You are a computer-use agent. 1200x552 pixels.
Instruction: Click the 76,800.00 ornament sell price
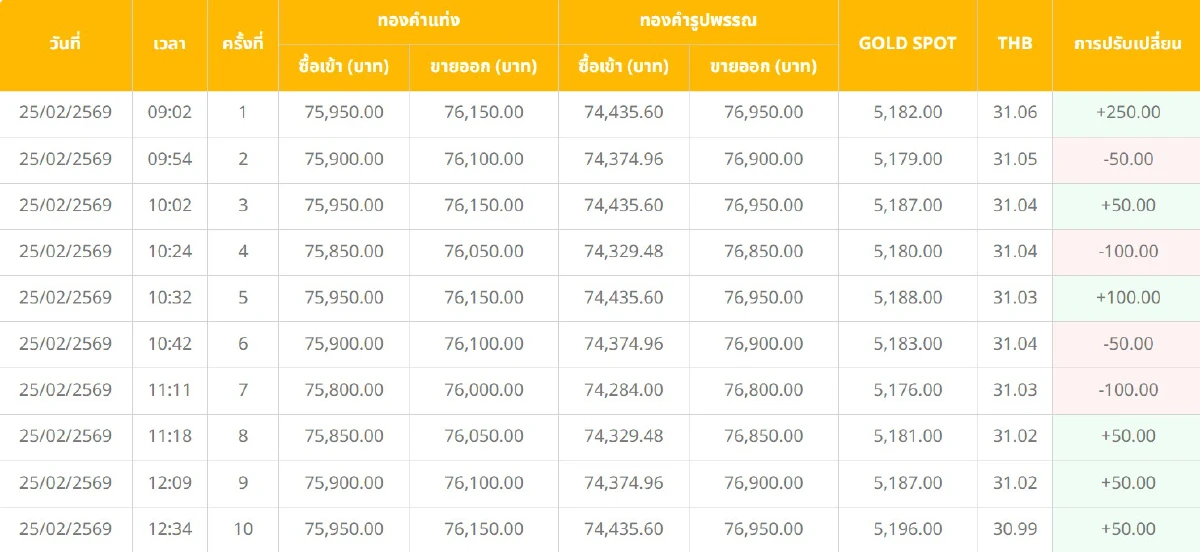763,390
